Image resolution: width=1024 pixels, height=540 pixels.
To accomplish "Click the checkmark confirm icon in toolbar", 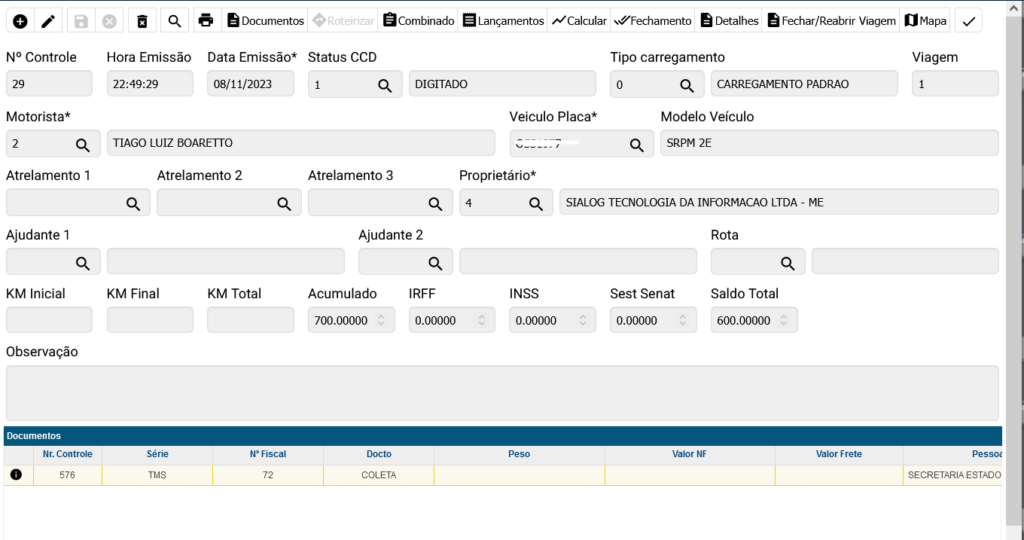I will click(968, 21).
